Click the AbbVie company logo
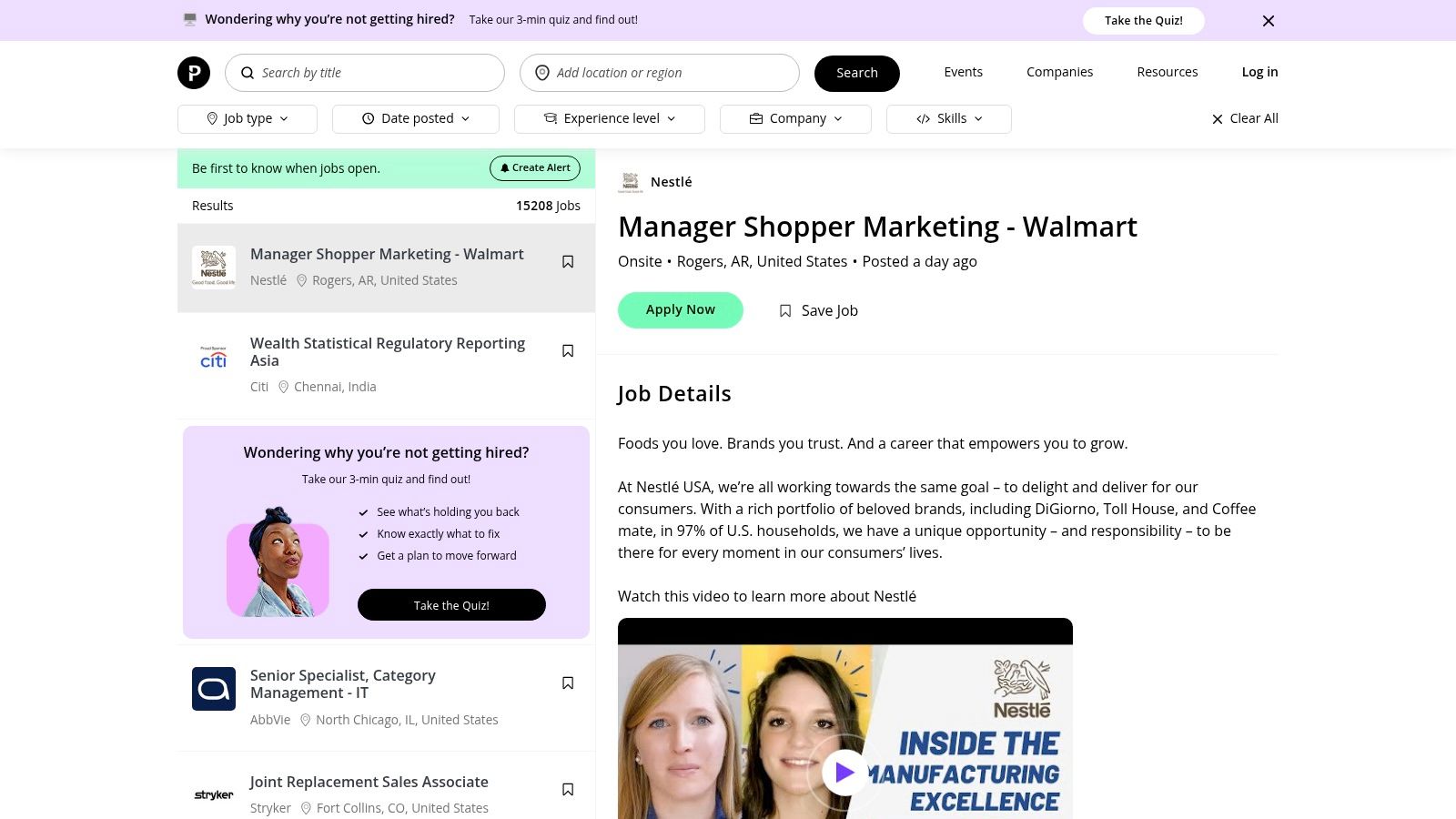This screenshot has height=819, width=1456. [x=214, y=689]
